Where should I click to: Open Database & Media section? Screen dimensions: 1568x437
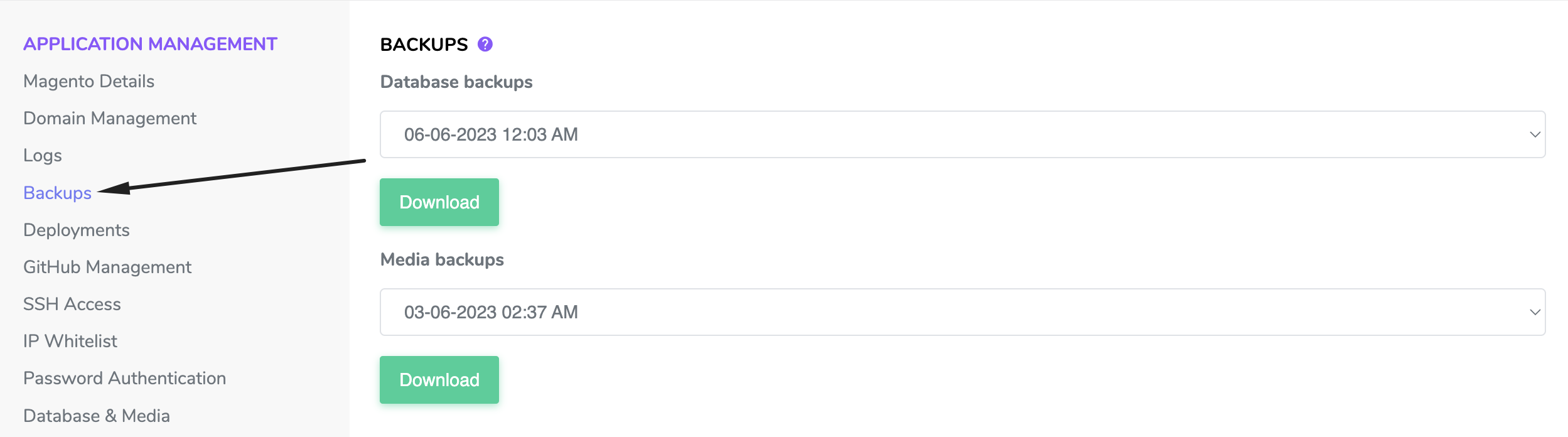click(x=97, y=416)
